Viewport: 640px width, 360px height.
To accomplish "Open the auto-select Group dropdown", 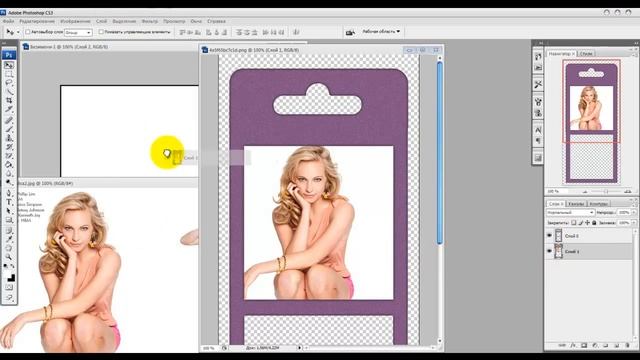I will tap(78, 32).
